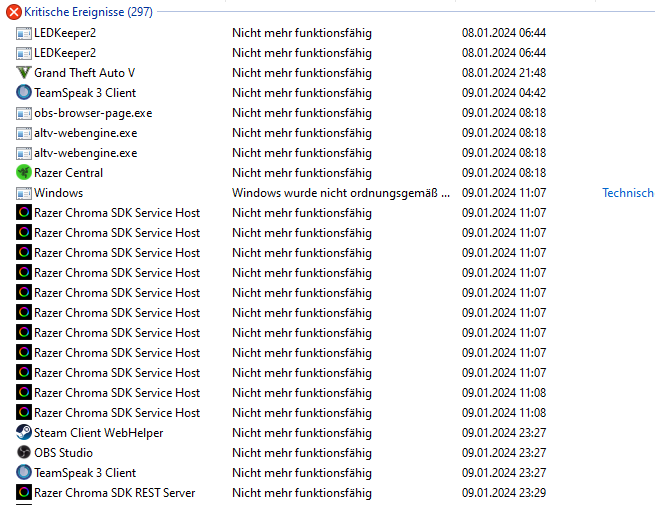Screen dimensions: 655x505
Task: Click the obs-browser-page.exe date 09.01.2024 08:18
Action: point(504,113)
